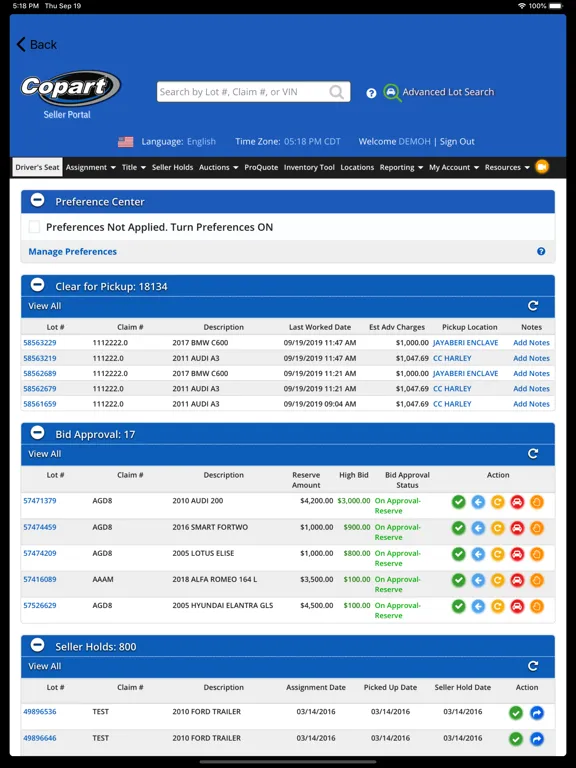Click the time zone 05:18 PM CDT link

[312, 142]
